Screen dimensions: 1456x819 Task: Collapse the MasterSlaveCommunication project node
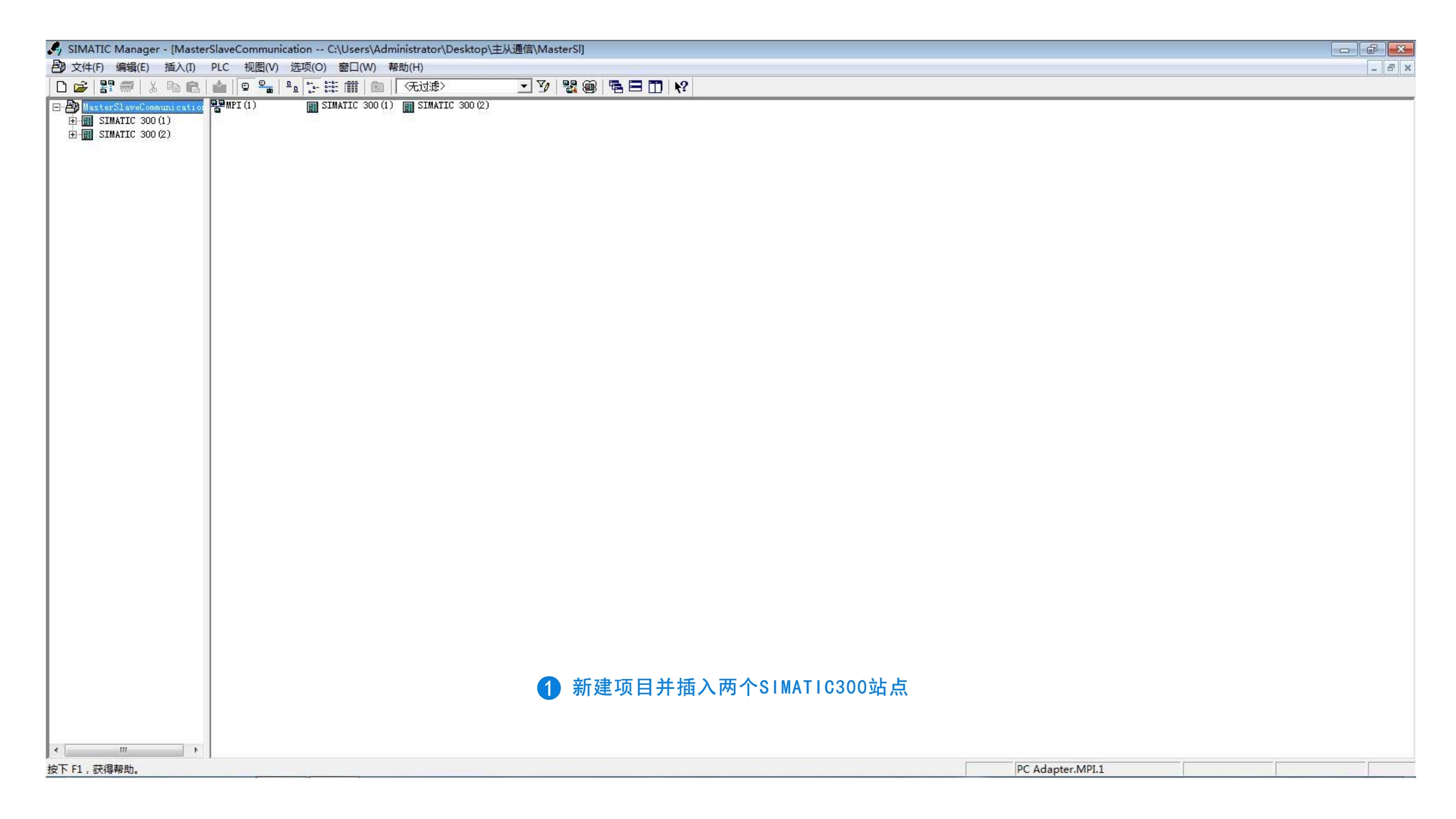(x=56, y=107)
